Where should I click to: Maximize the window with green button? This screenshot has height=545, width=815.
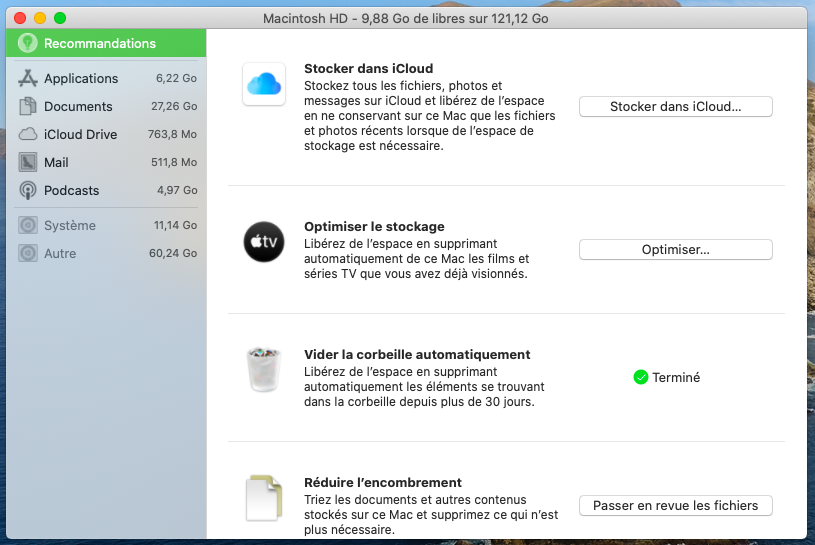tap(60, 18)
